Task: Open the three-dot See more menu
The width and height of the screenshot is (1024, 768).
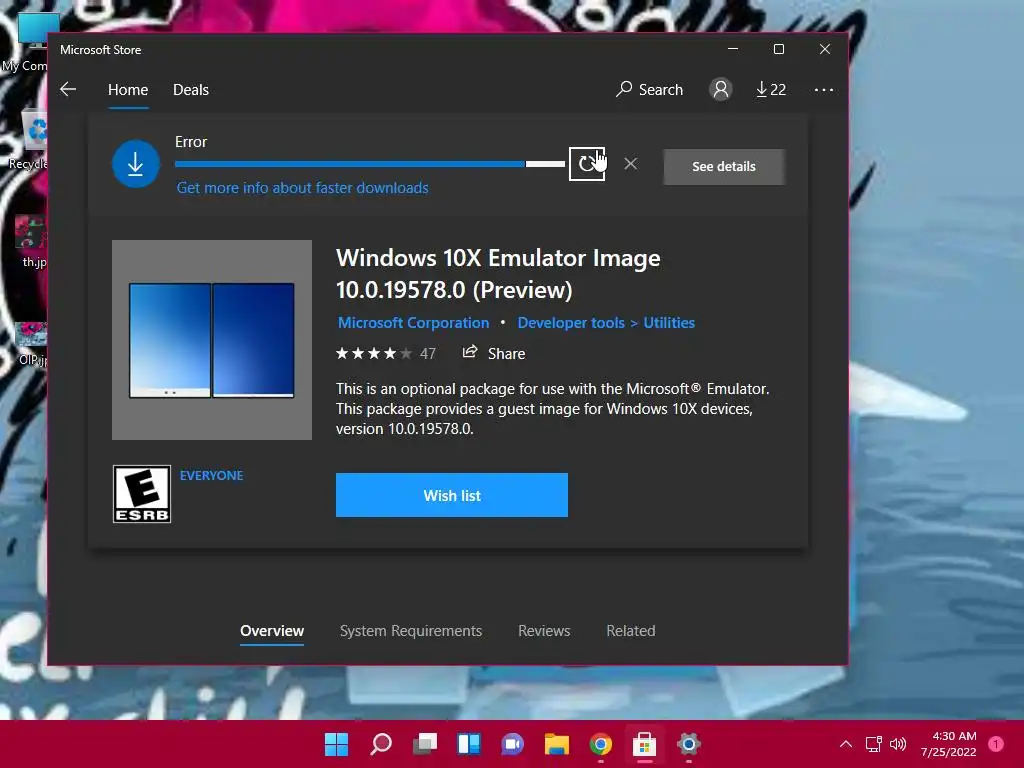Action: (824, 89)
